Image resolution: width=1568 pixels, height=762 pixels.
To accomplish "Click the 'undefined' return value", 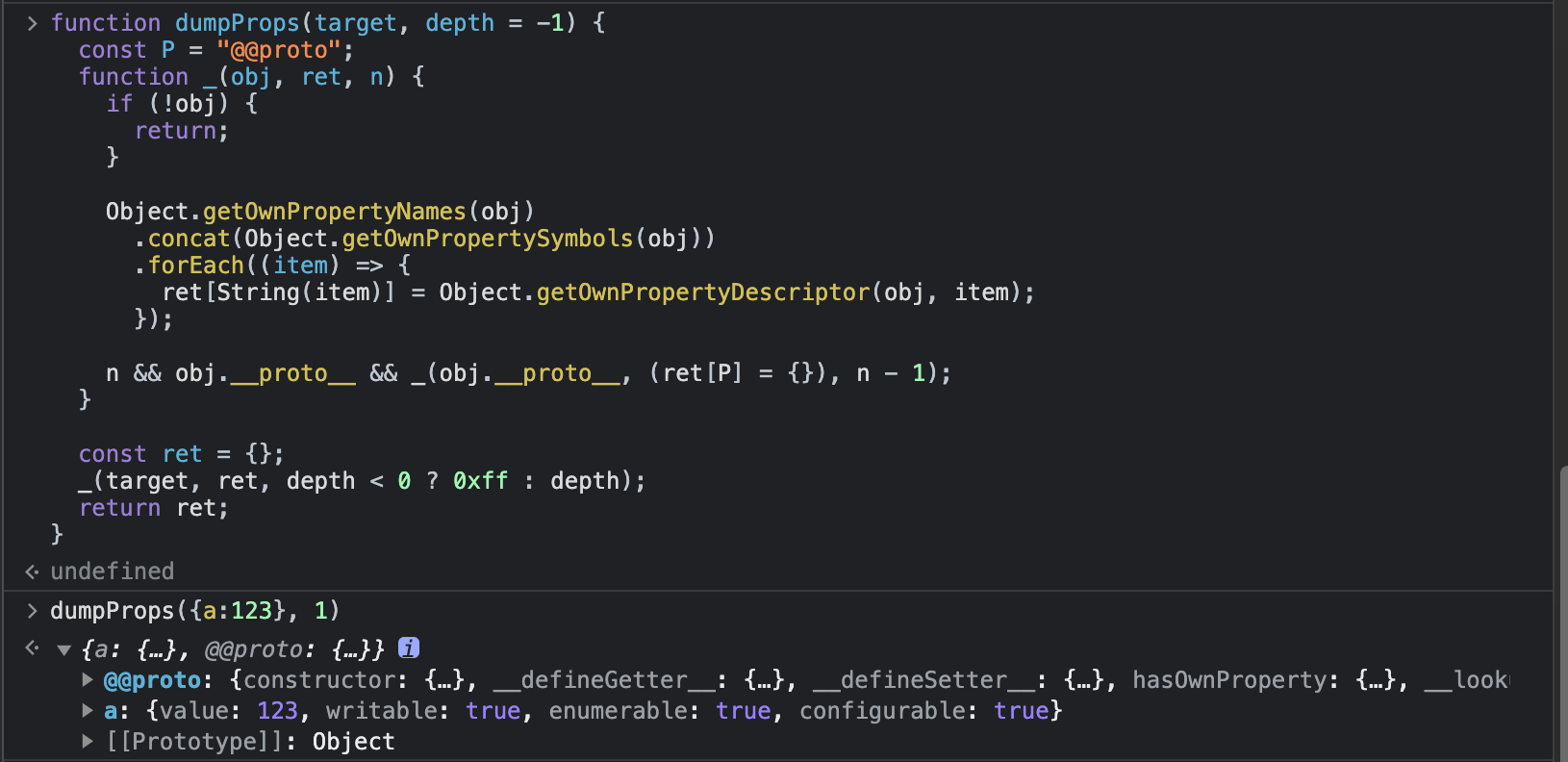I will [x=112, y=571].
